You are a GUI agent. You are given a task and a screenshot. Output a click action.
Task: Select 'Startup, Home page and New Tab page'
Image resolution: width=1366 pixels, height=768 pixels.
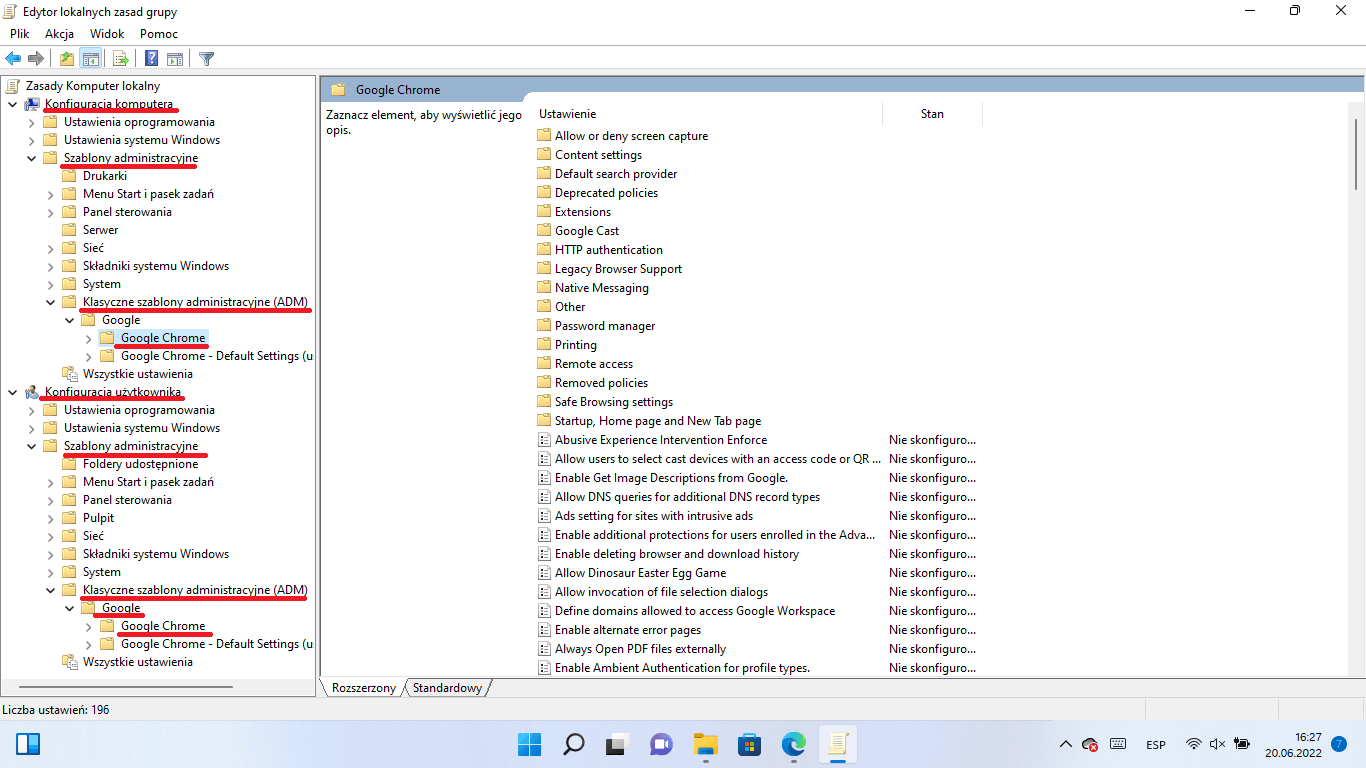click(658, 421)
